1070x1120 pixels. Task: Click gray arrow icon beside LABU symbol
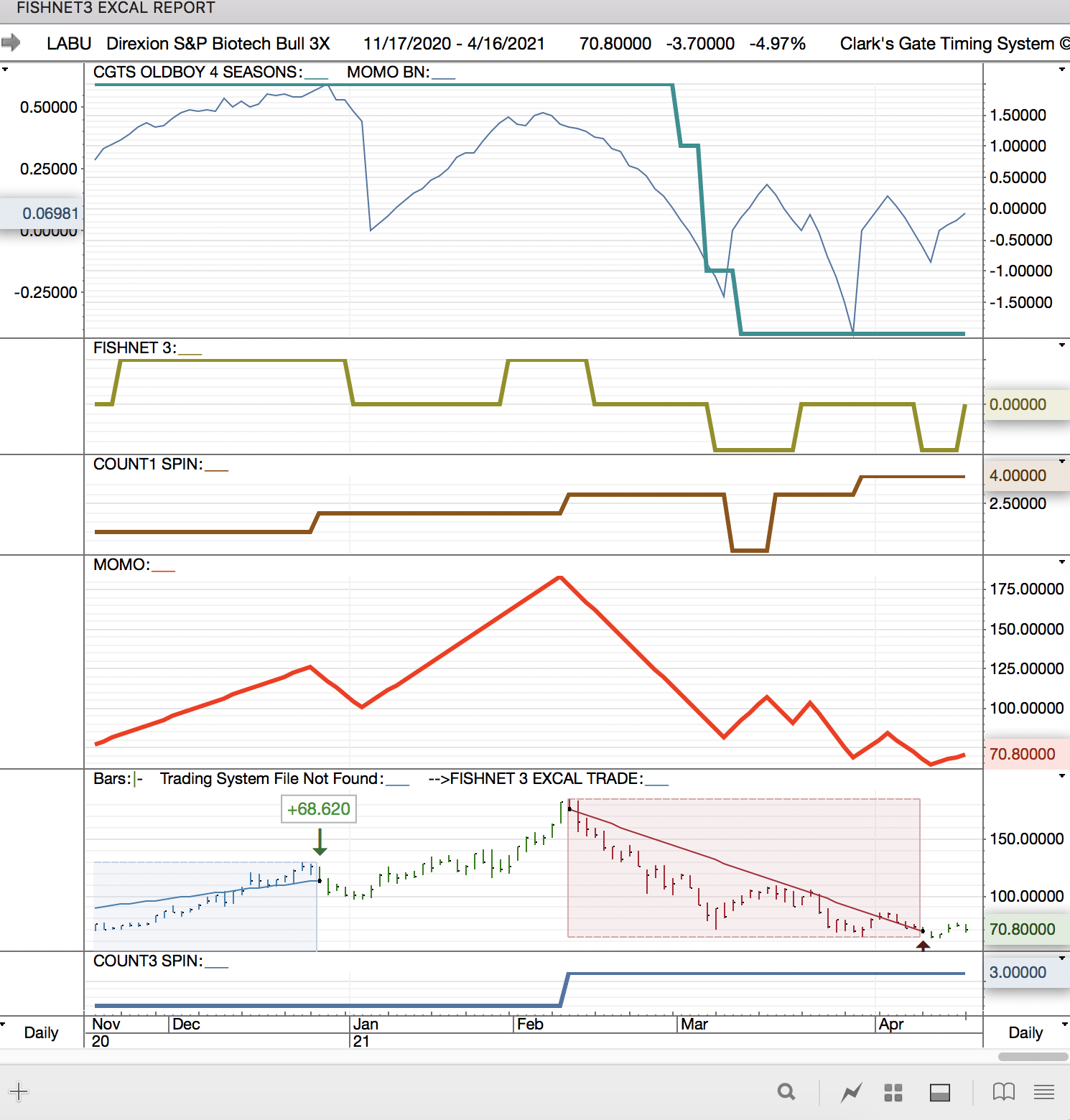(11, 43)
